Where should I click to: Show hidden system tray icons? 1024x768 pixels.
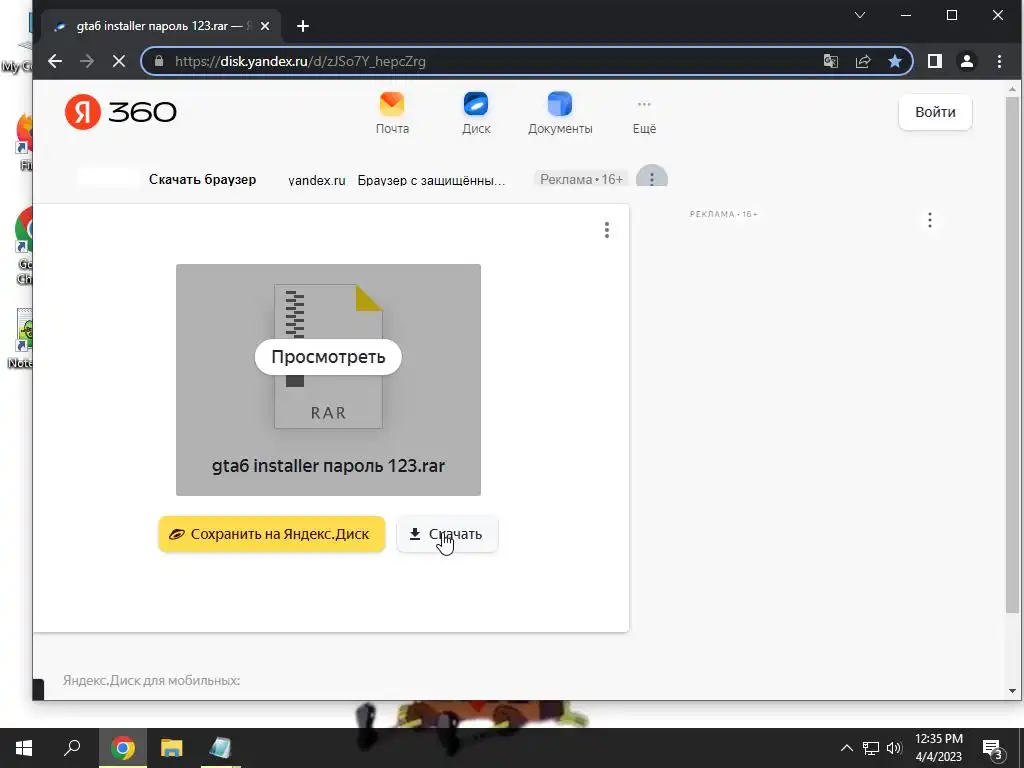(x=846, y=748)
